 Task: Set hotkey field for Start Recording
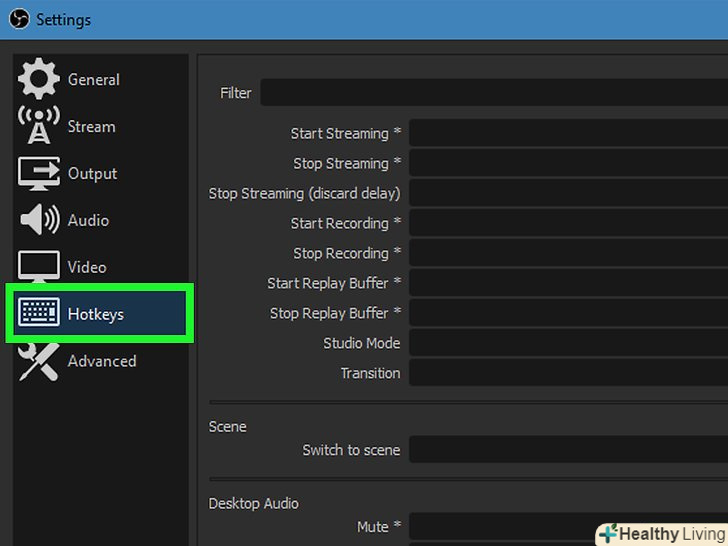coord(568,223)
